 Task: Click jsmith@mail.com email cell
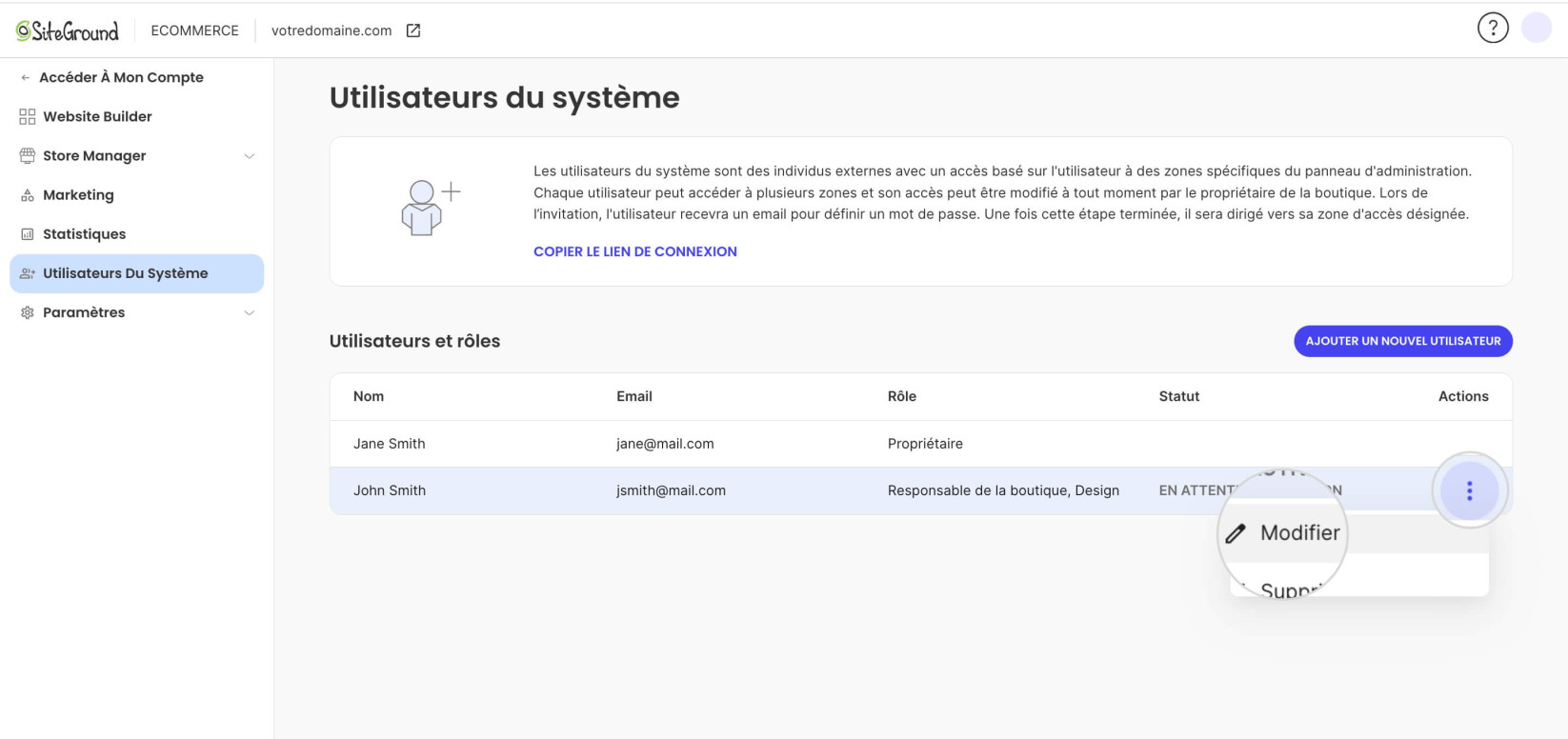(671, 490)
